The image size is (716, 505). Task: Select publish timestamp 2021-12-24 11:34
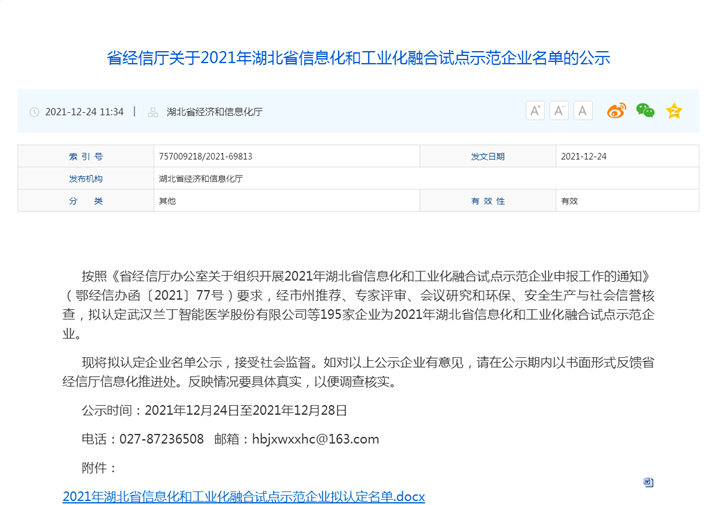[84, 112]
